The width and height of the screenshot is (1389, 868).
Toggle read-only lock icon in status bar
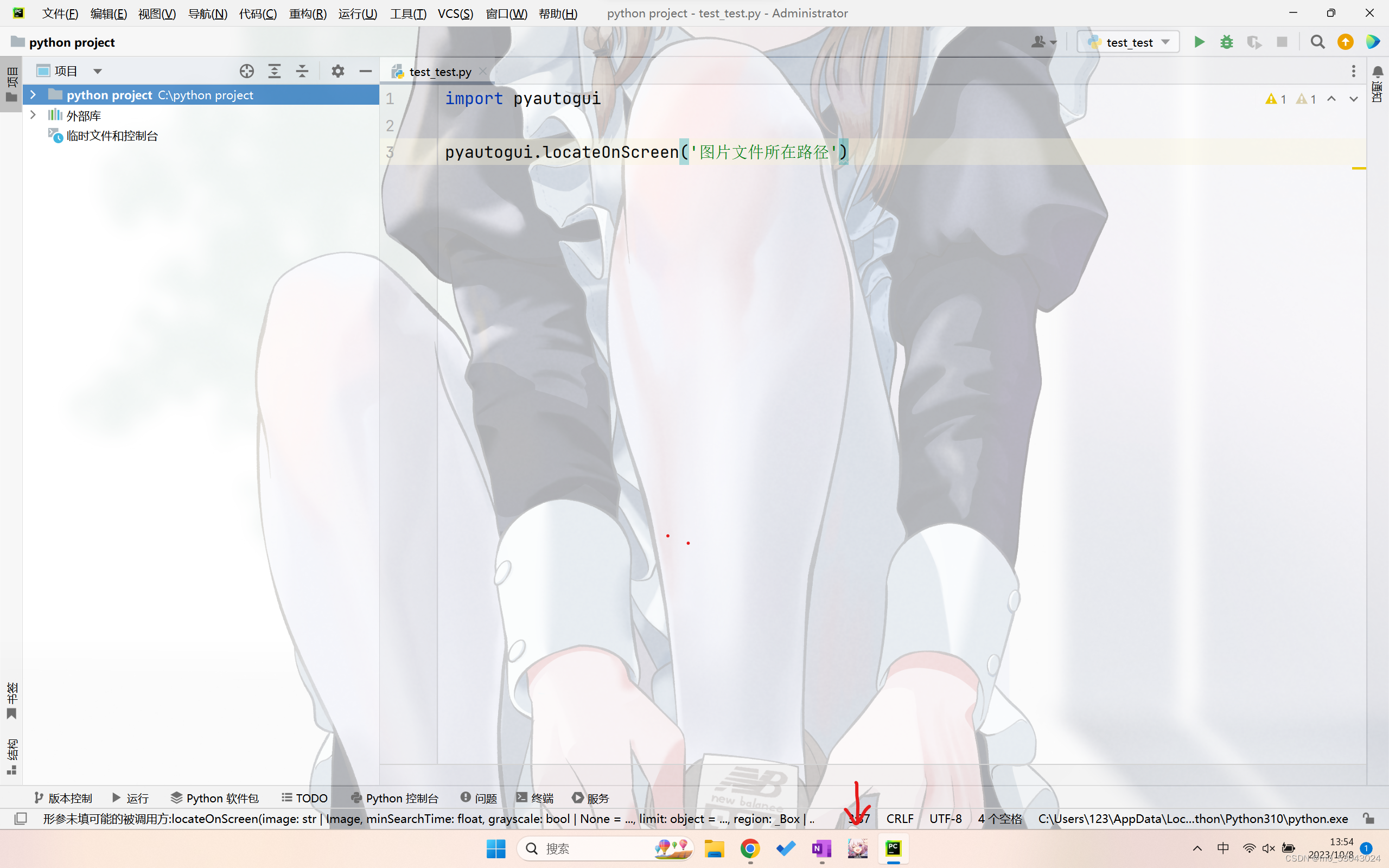[1368, 819]
